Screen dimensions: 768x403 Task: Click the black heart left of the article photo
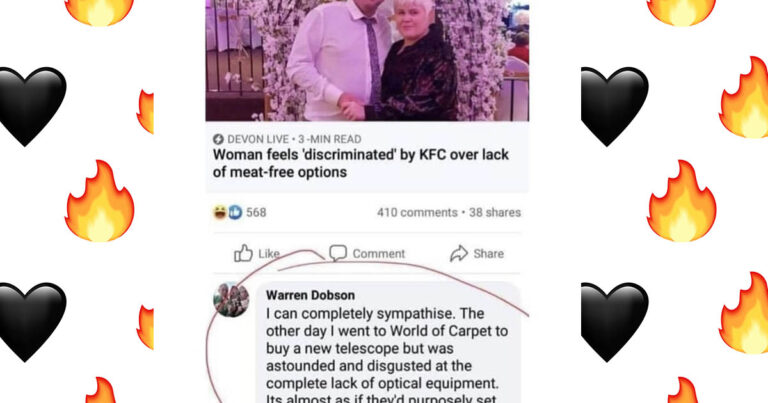pyautogui.click(x=30, y=104)
